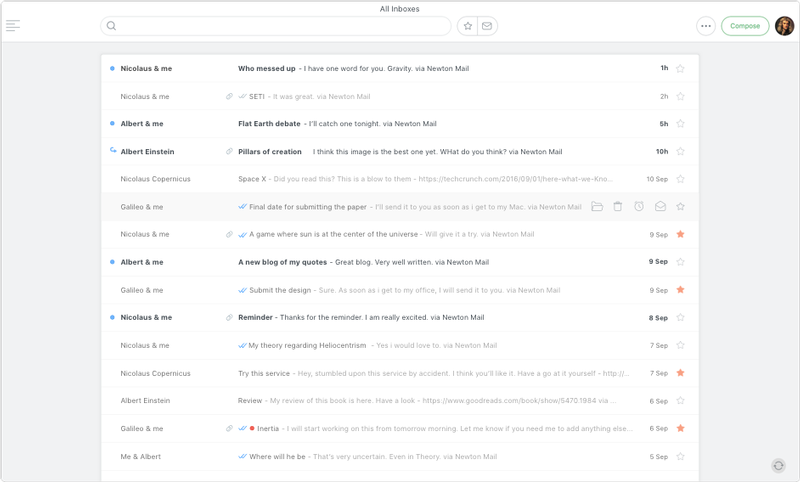Image resolution: width=800 pixels, height=482 pixels.
Task: Click the Compose button
Action: [x=745, y=26]
